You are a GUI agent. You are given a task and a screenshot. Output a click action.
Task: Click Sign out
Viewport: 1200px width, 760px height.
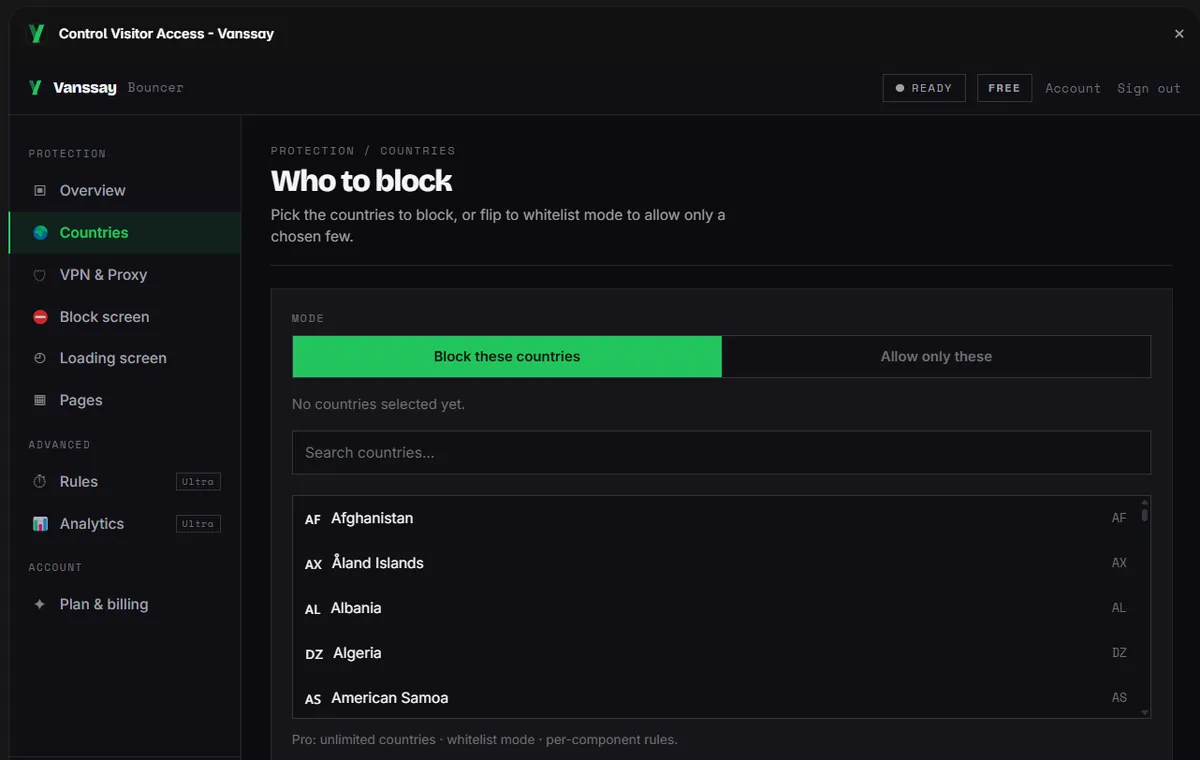[x=1149, y=88]
